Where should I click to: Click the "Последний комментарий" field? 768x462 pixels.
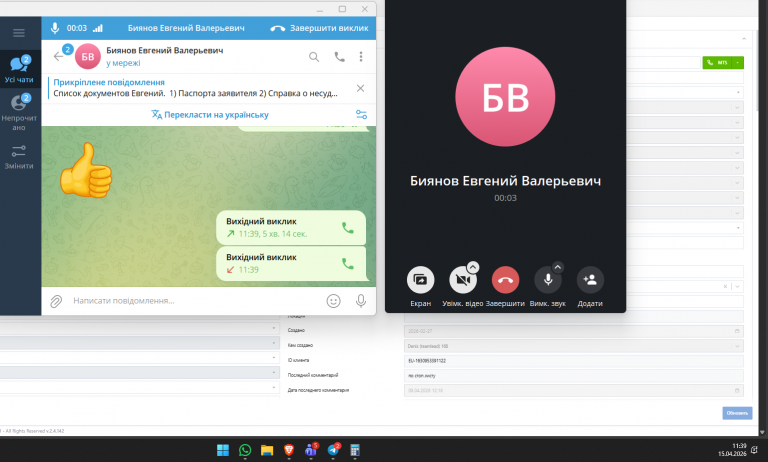tap(574, 376)
